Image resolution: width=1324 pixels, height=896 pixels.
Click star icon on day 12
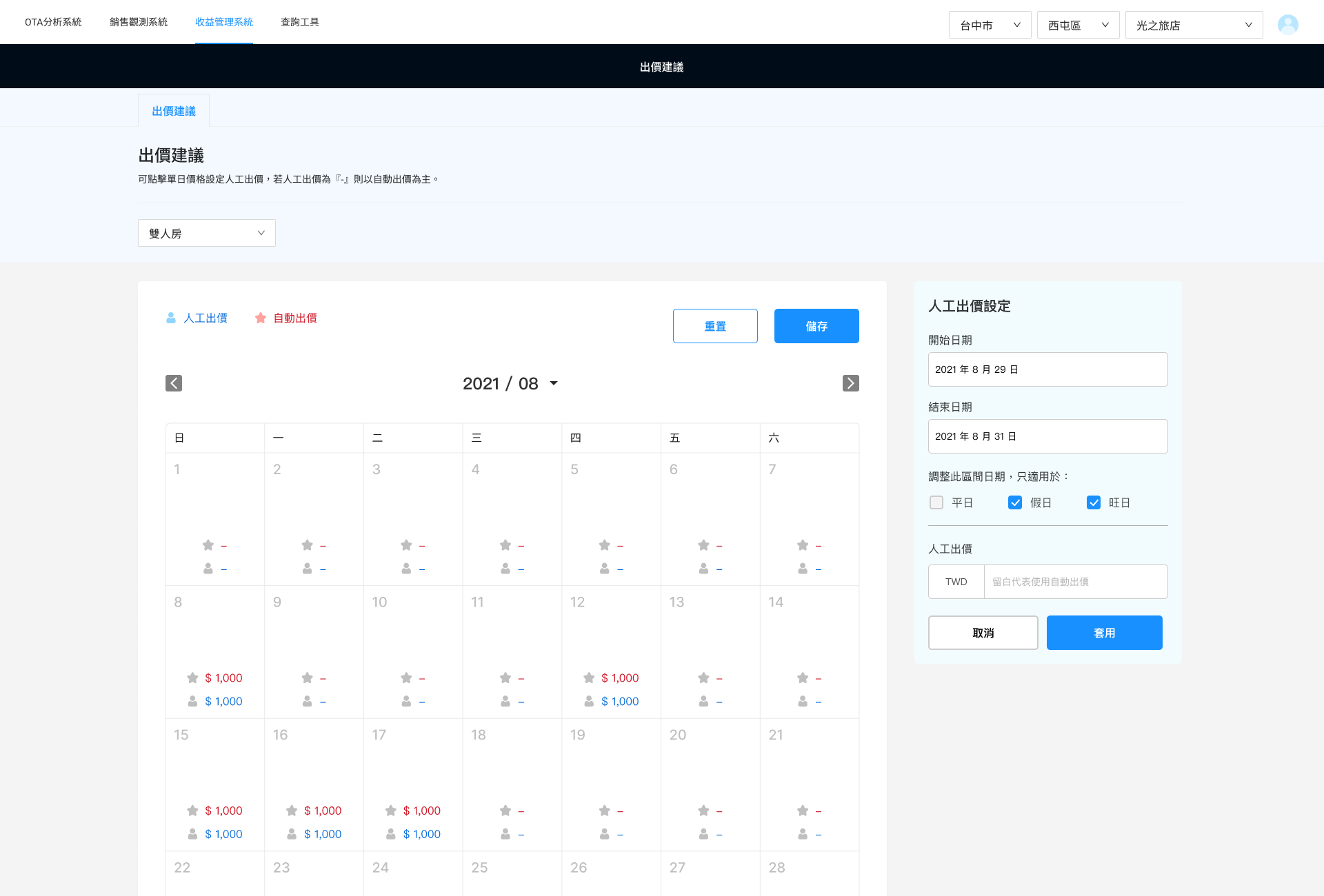(589, 678)
